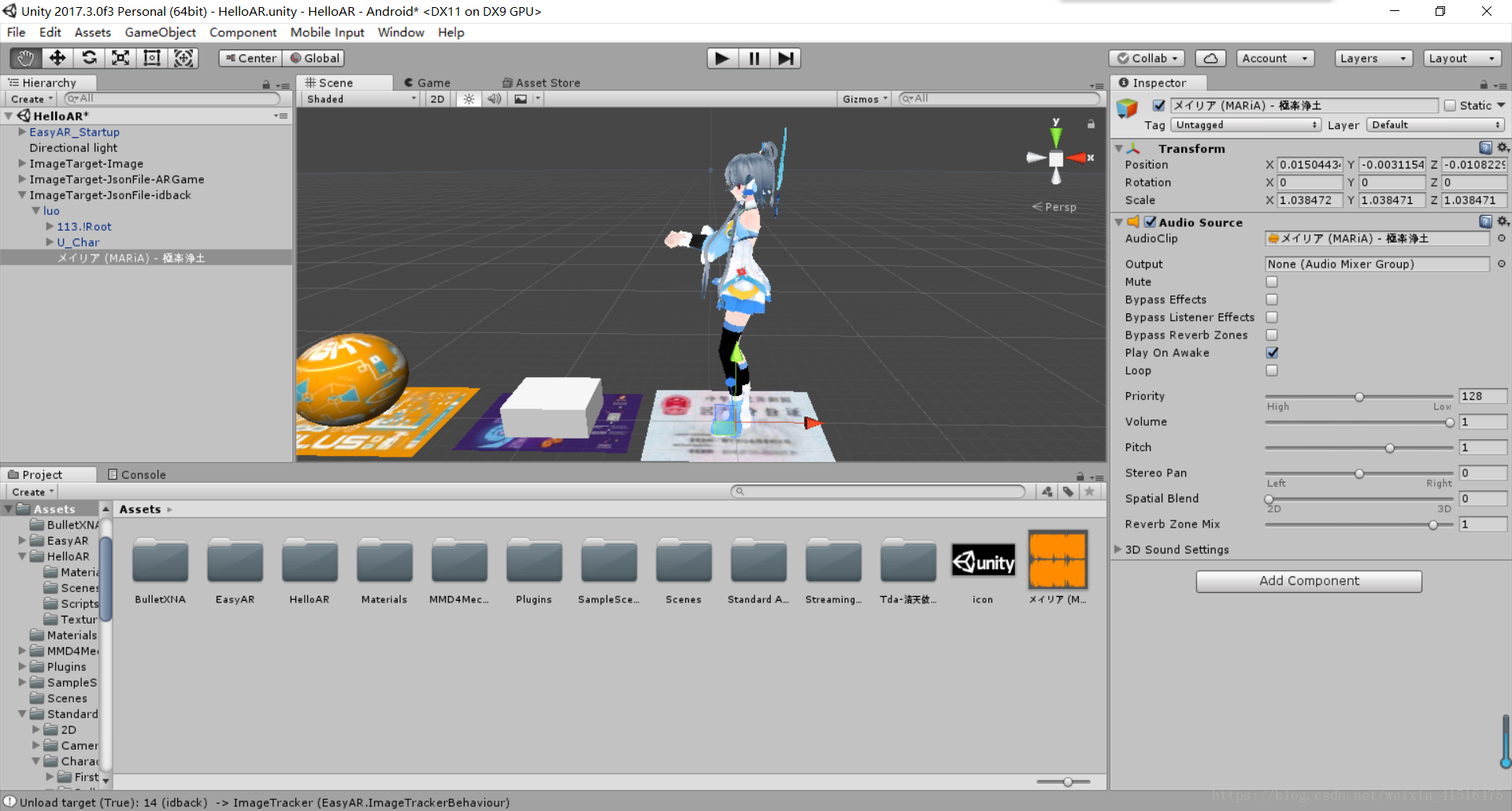Toggle 2D scene view mode
Screen dimensions: 1512x811
[437, 99]
